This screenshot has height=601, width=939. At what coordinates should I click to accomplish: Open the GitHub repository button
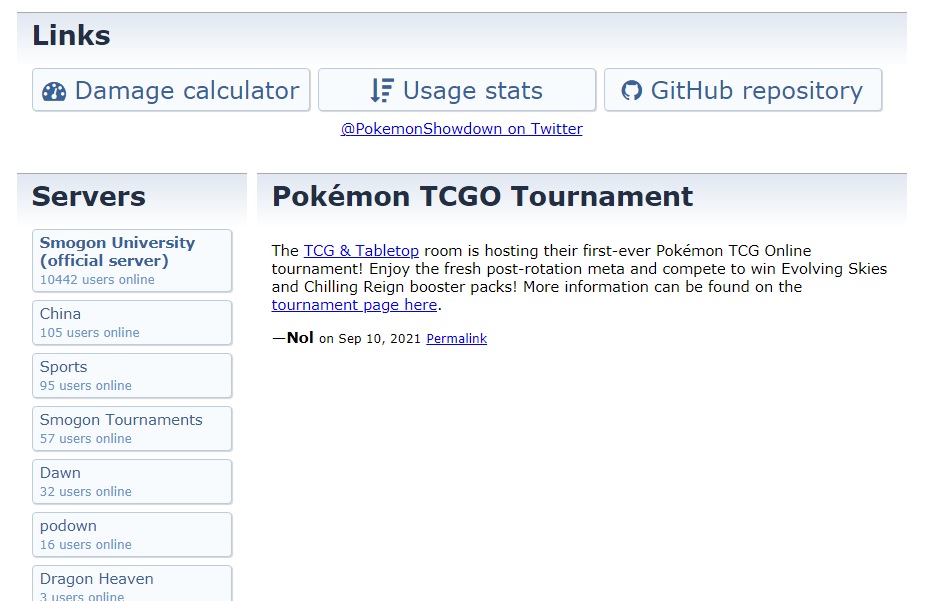coord(743,90)
